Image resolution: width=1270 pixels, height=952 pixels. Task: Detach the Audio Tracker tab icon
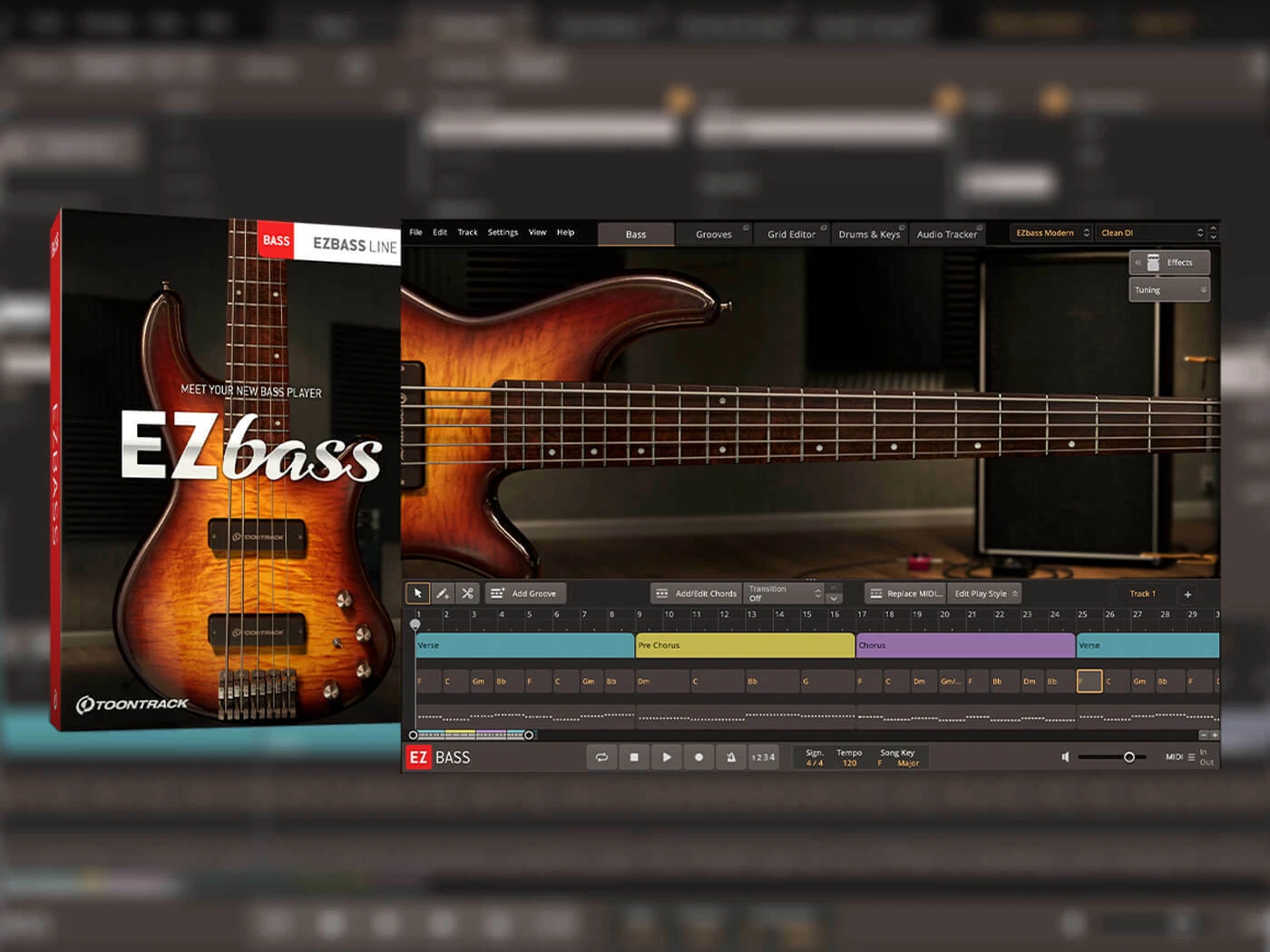click(980, 228)
